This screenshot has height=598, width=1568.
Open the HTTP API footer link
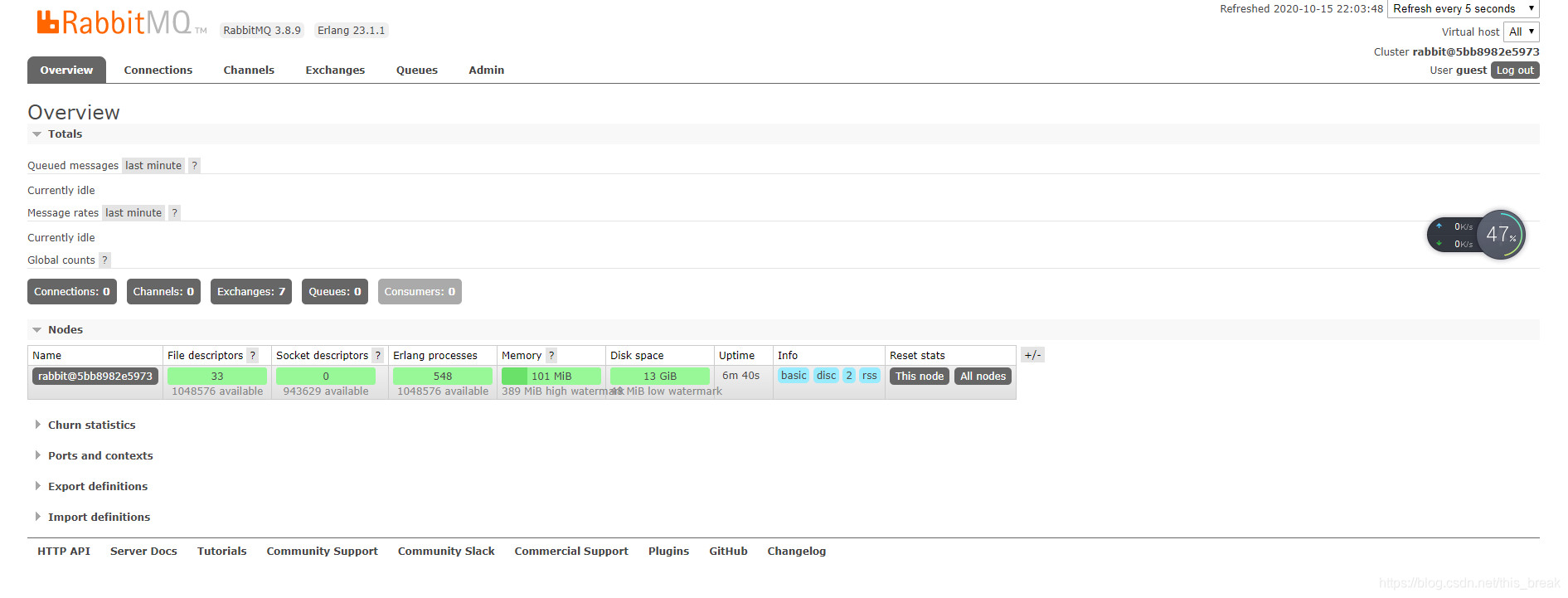point(64,552)
